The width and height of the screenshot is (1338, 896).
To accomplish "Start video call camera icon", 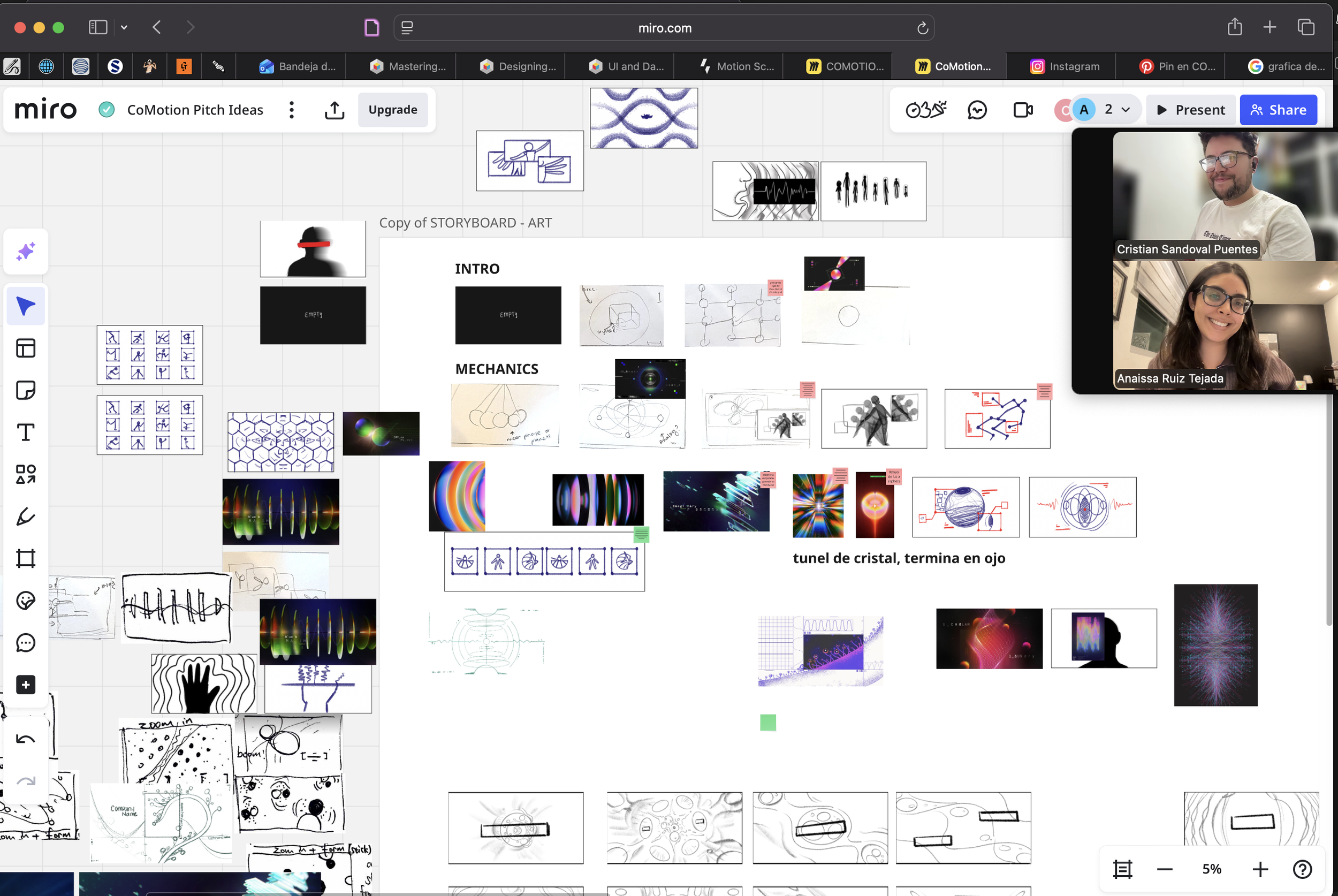I will (1023, 110).
